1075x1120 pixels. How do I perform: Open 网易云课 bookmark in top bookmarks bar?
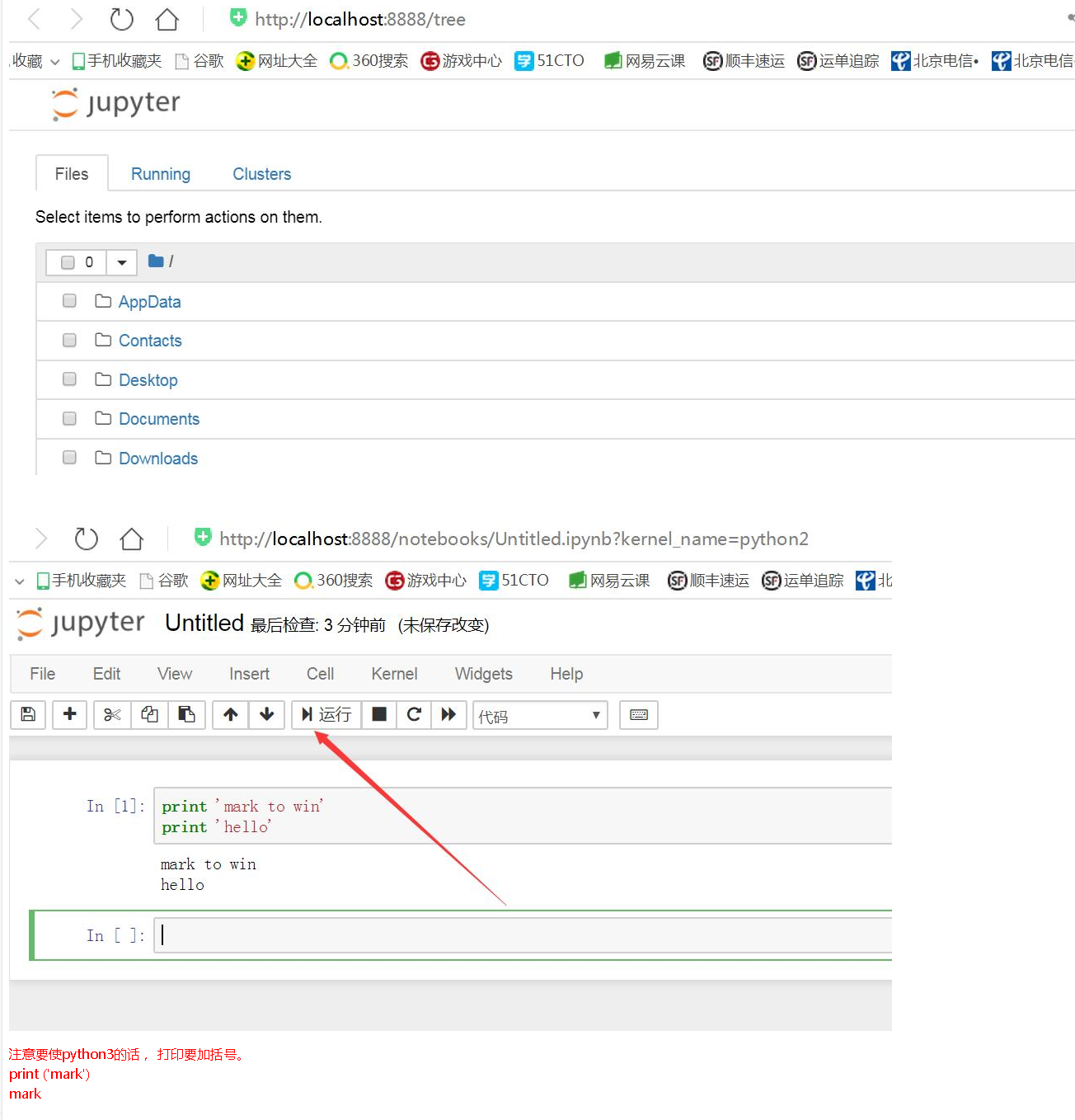(x=645, y=61)
